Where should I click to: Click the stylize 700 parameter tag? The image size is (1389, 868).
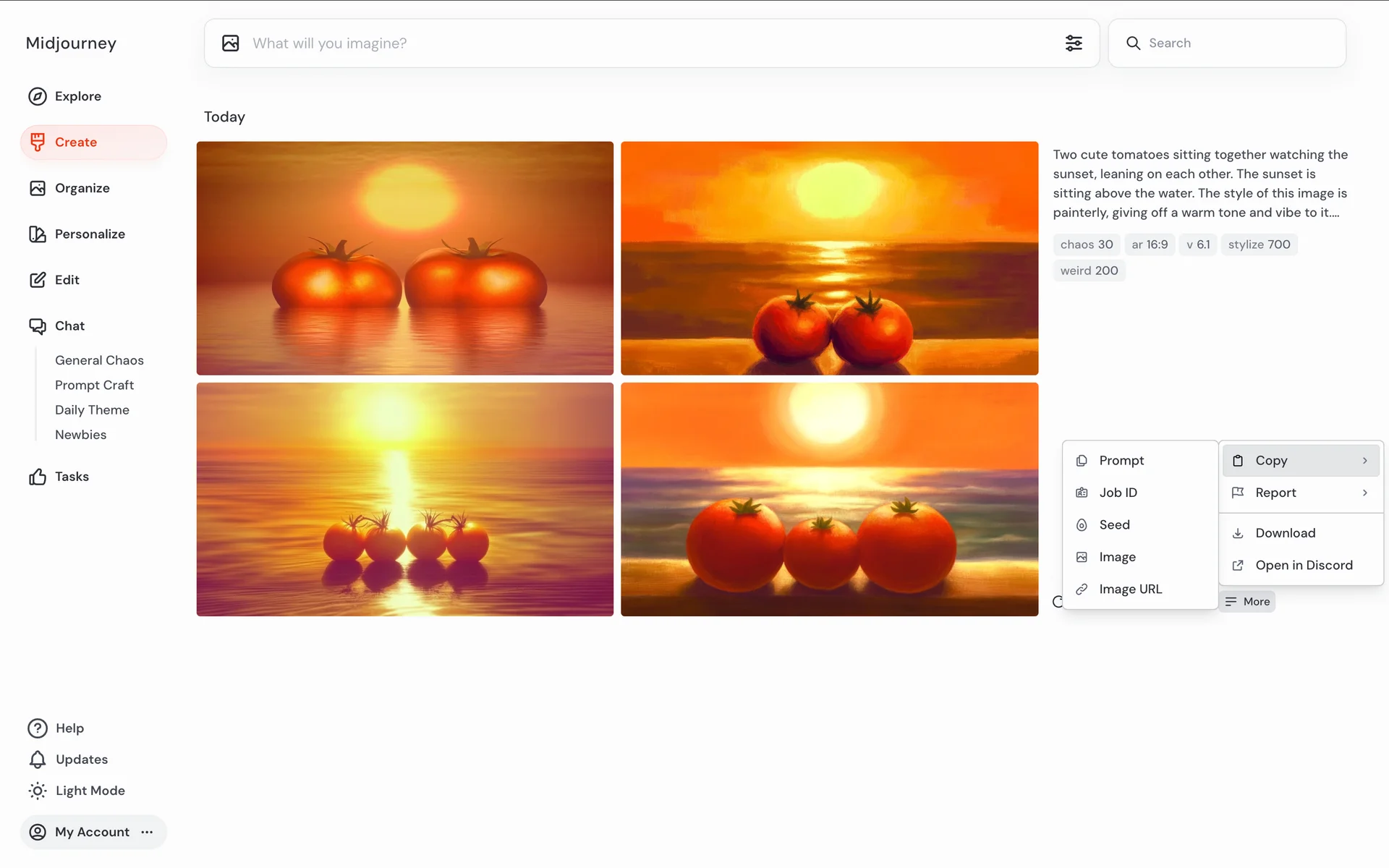[1259, 244]
